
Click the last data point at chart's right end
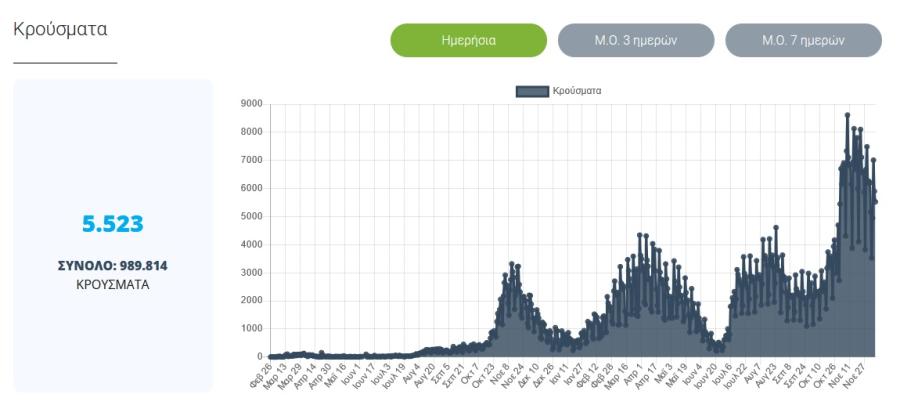tap(875, 201)
